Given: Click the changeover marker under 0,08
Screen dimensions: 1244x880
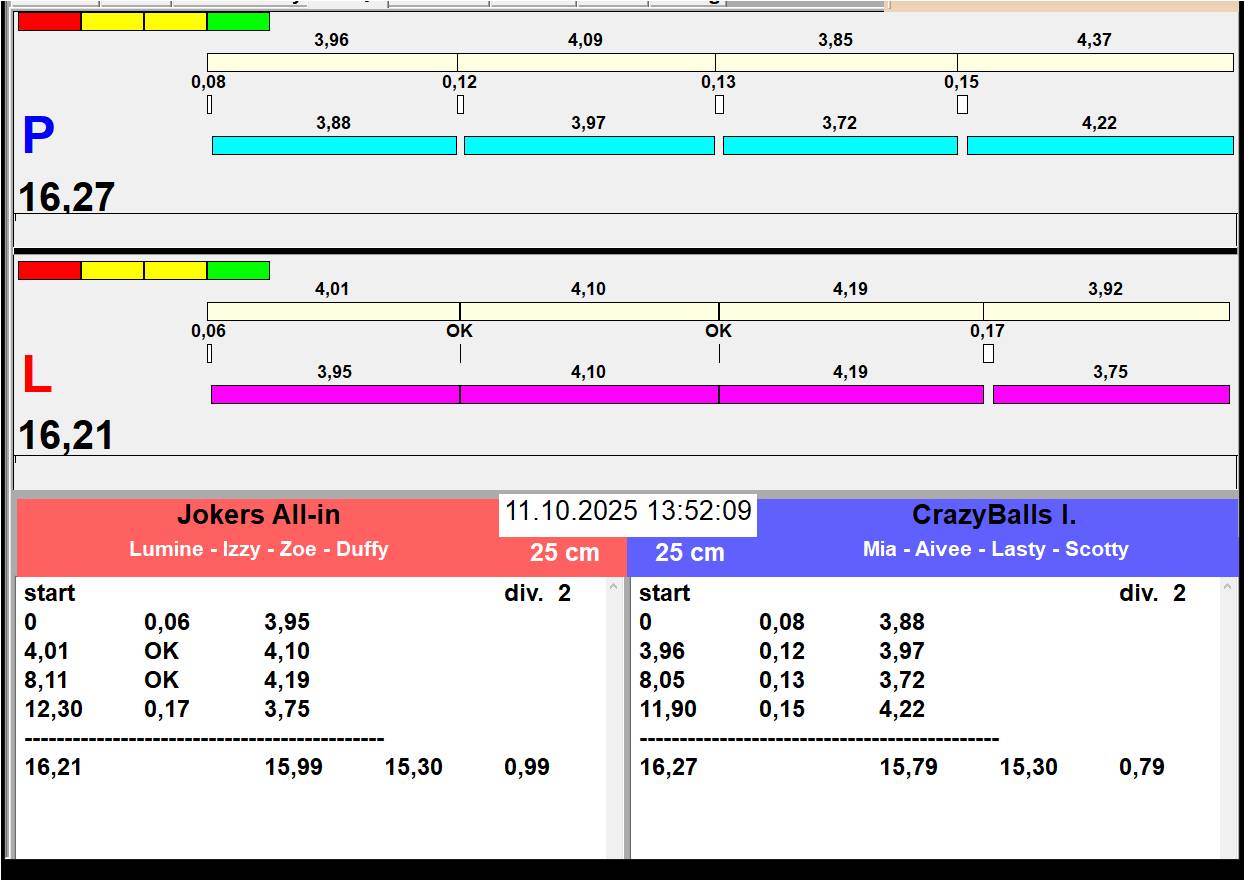Looking at the screenshot, I should pos(210,104).
